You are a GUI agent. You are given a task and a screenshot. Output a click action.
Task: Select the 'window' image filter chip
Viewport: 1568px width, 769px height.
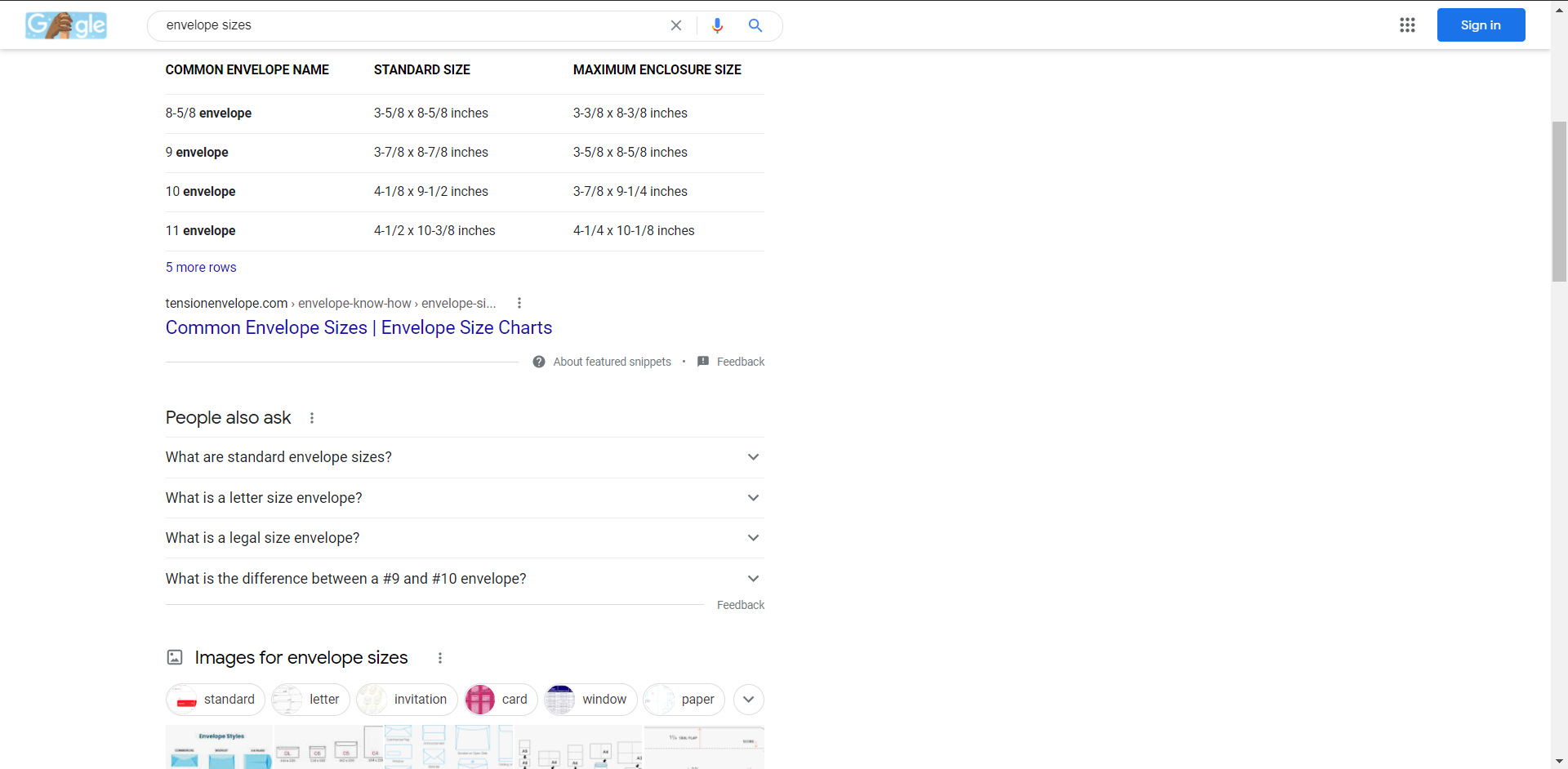tap(590, 699)
